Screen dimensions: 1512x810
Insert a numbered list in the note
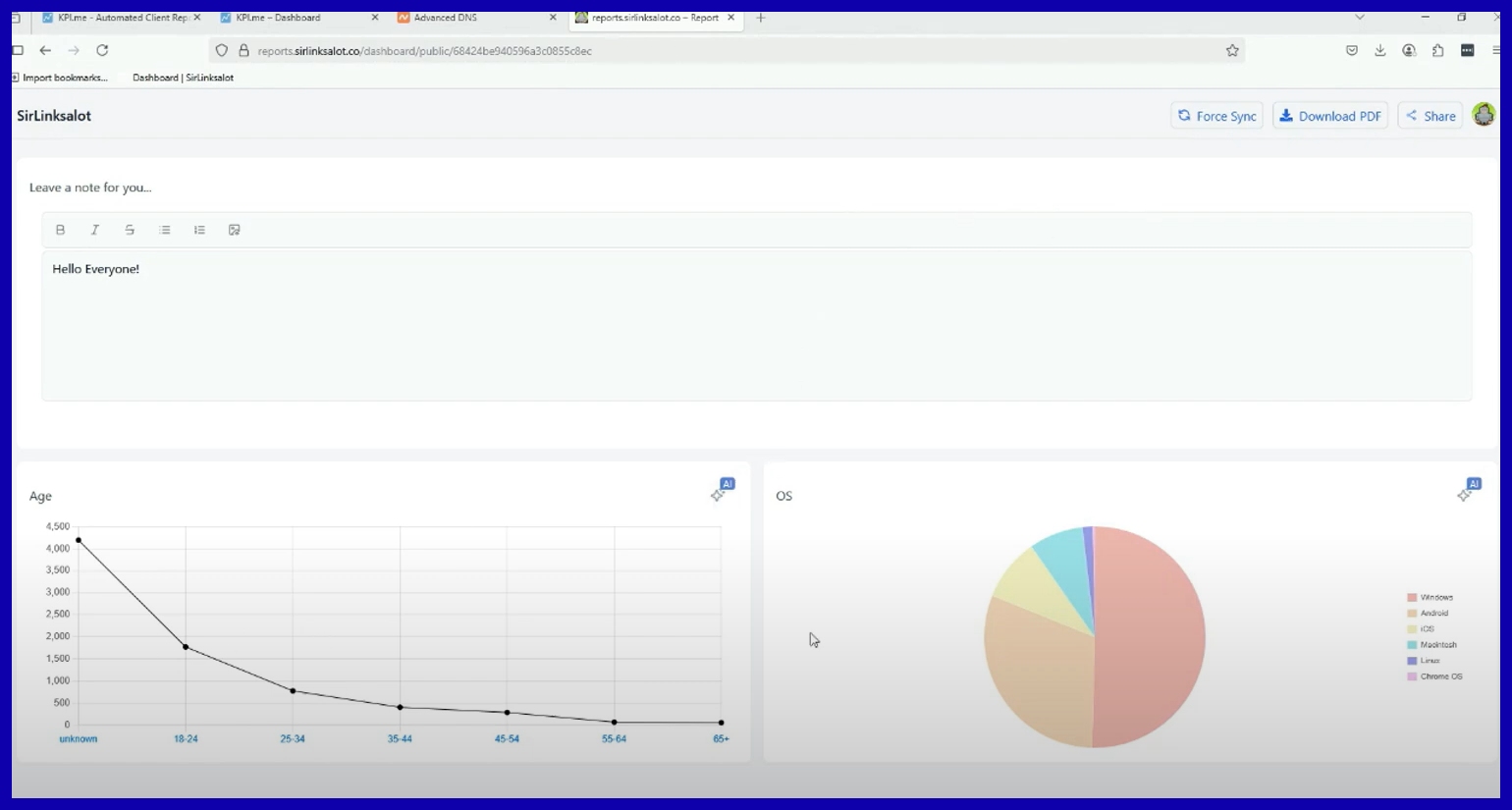click(x=199, y=230)
